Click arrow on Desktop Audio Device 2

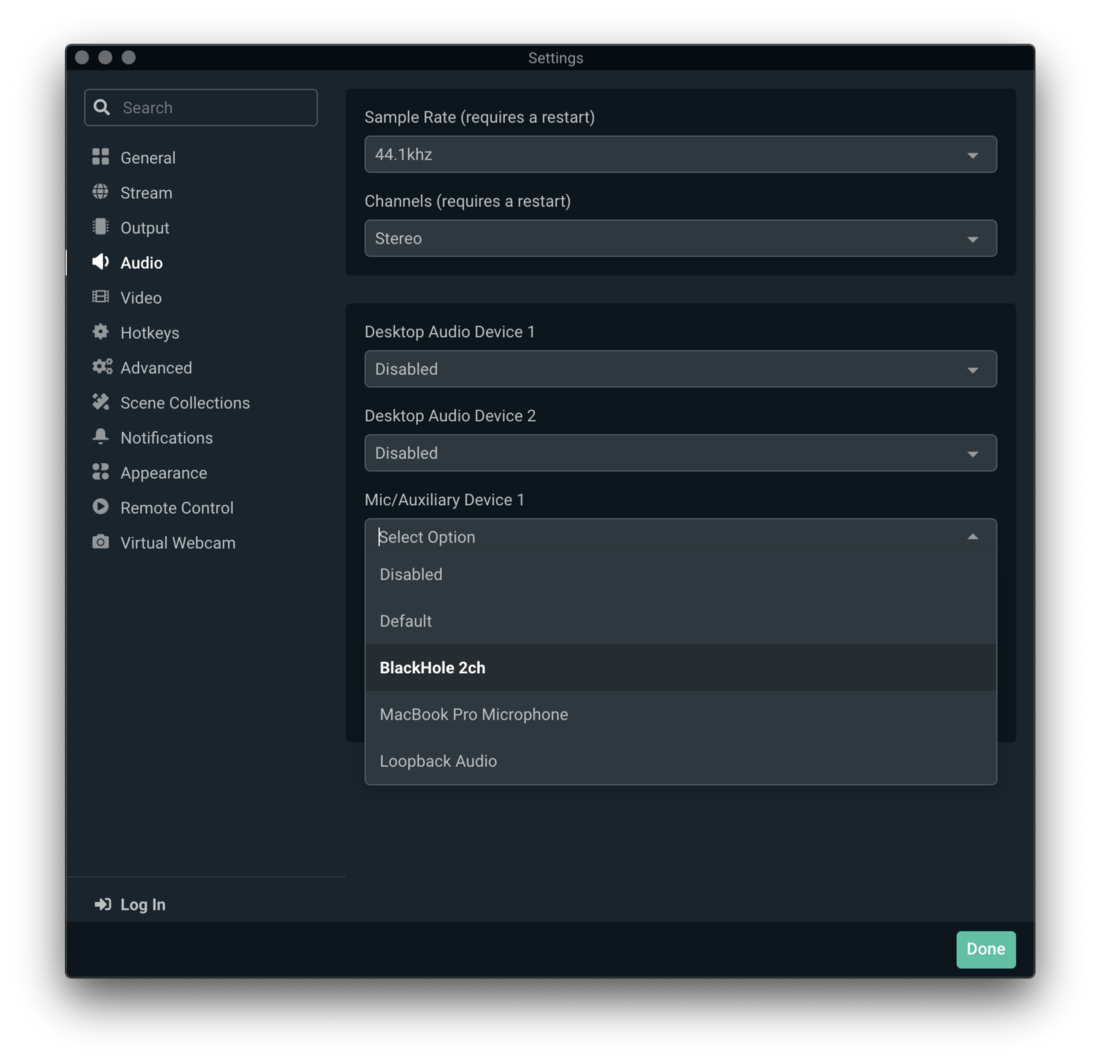(x=972, y=454)
